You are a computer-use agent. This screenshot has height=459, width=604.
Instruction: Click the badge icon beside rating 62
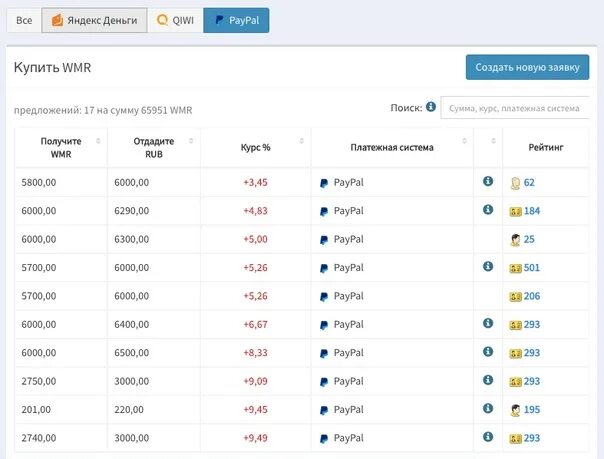coord(515,183)
